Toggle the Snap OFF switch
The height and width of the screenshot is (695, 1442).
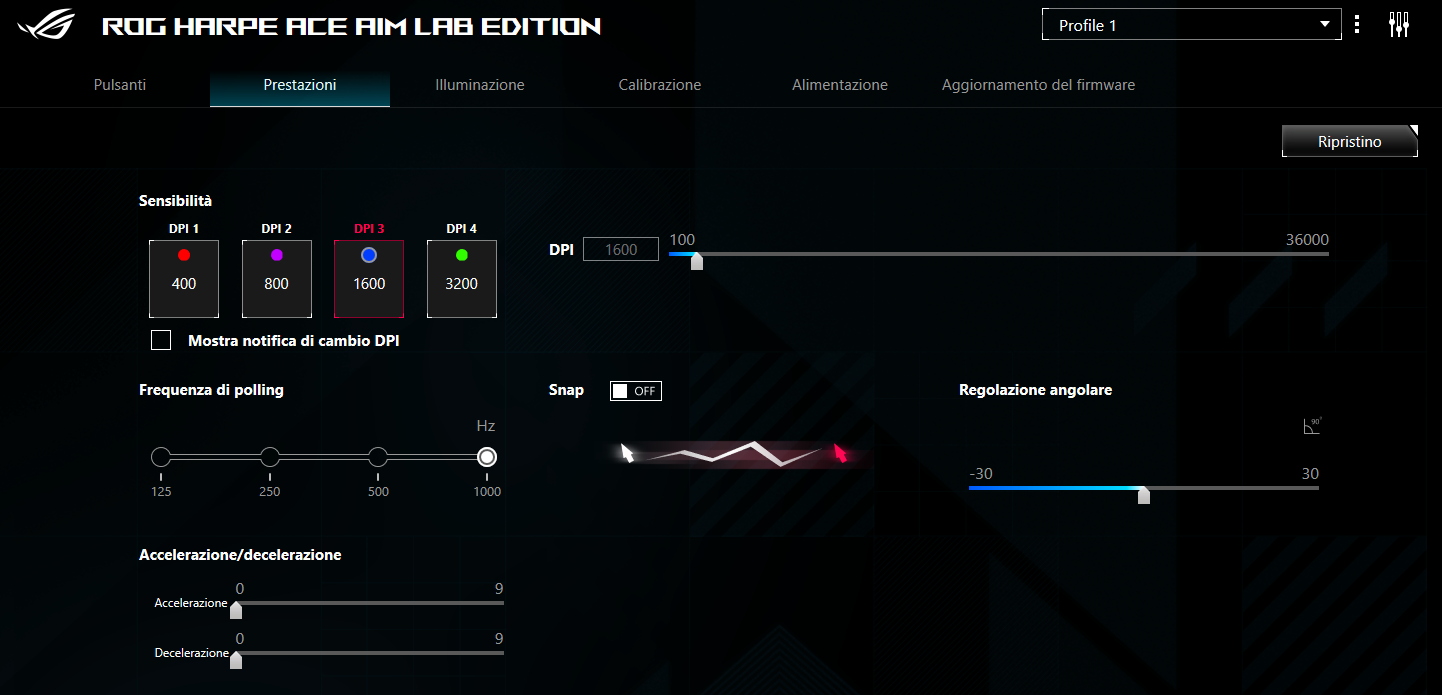(636, 390)
